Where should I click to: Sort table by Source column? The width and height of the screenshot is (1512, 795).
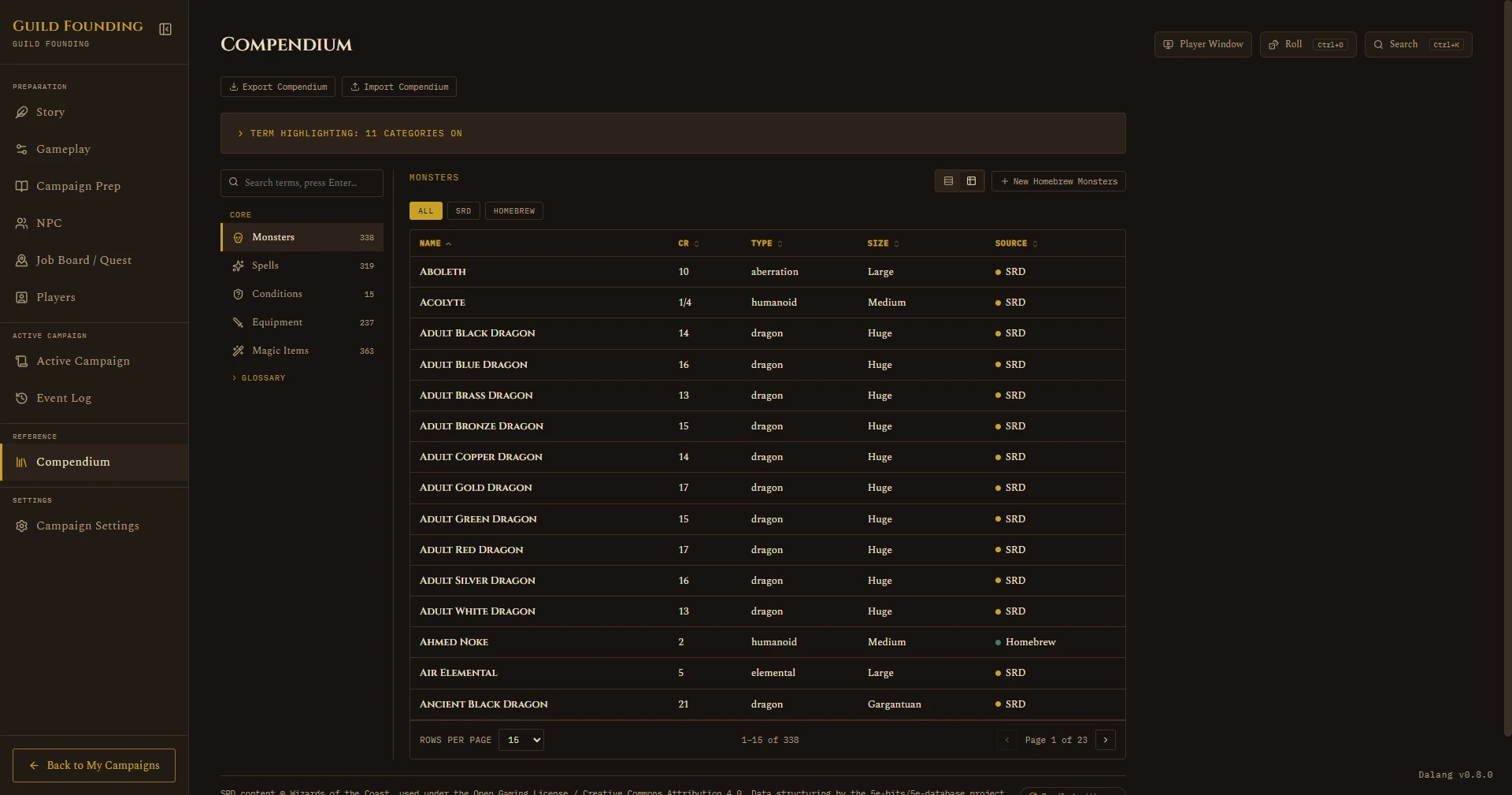point(1016,243)
